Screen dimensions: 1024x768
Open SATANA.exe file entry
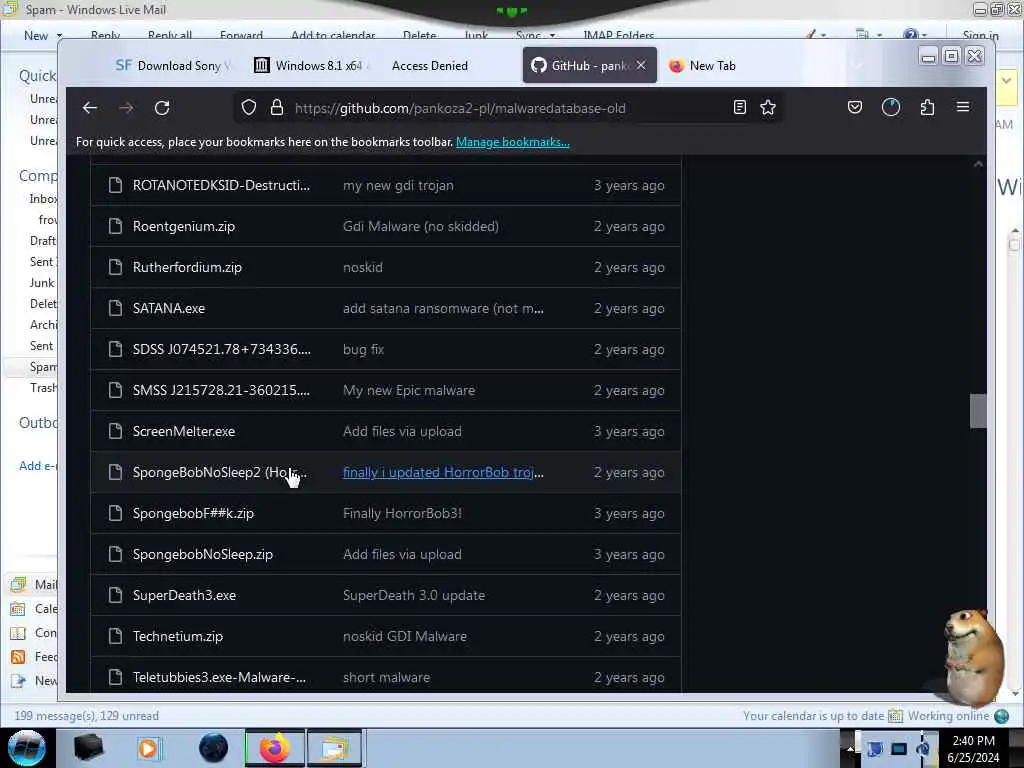(x=168, y=308)
